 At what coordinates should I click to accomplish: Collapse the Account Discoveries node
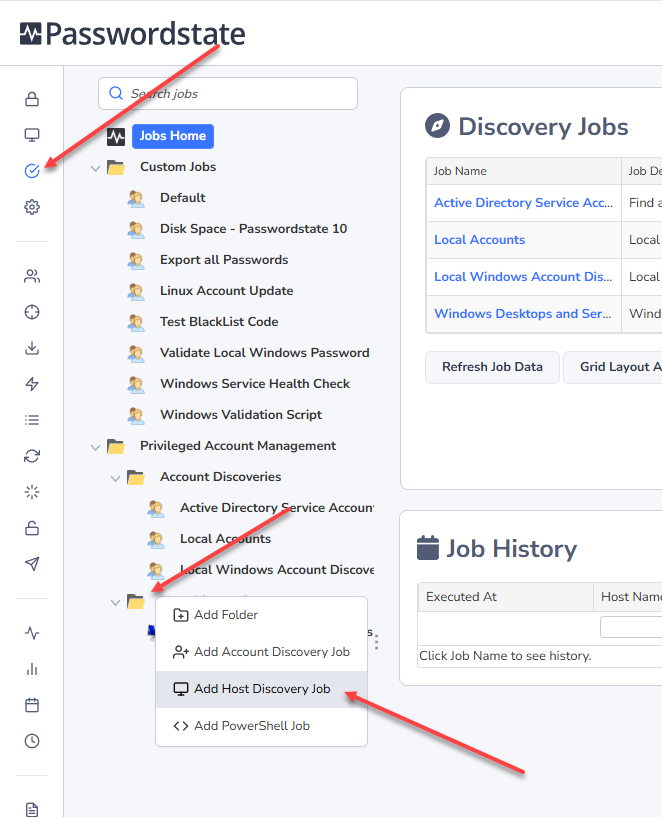116,478
